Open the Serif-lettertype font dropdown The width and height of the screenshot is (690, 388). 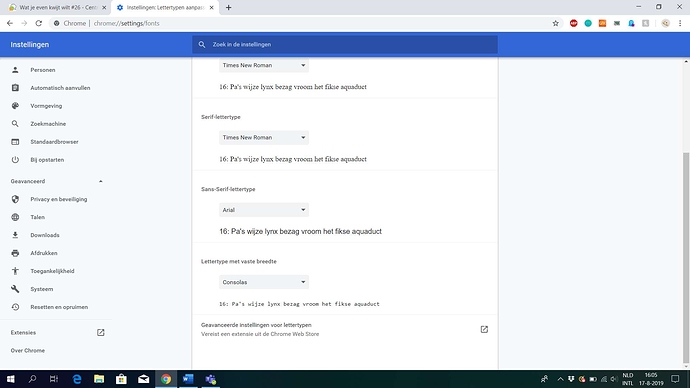coord(264,138)
